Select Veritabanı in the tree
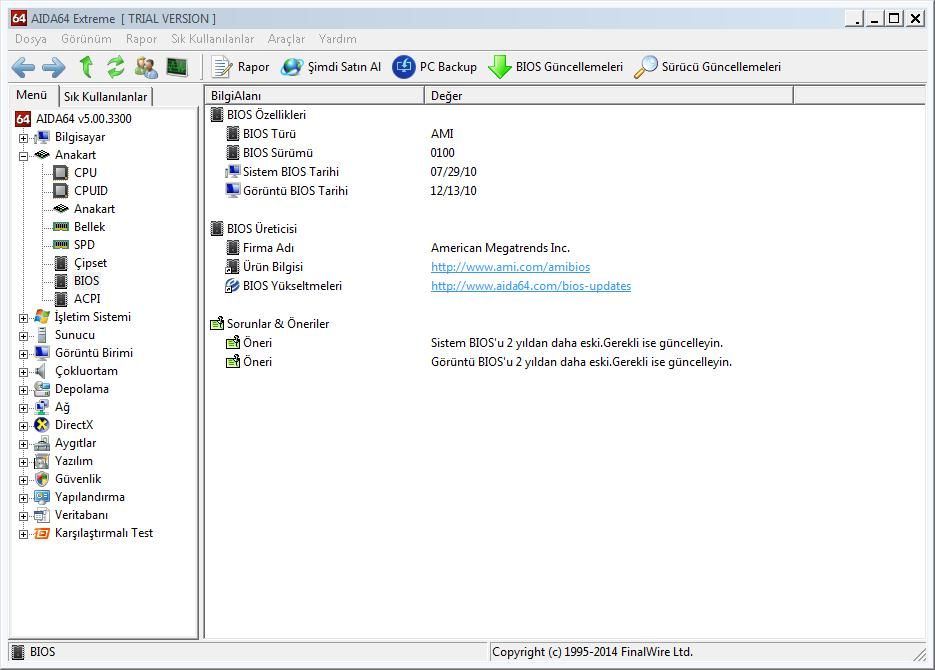Screen dimensions: 935x670 82,515
